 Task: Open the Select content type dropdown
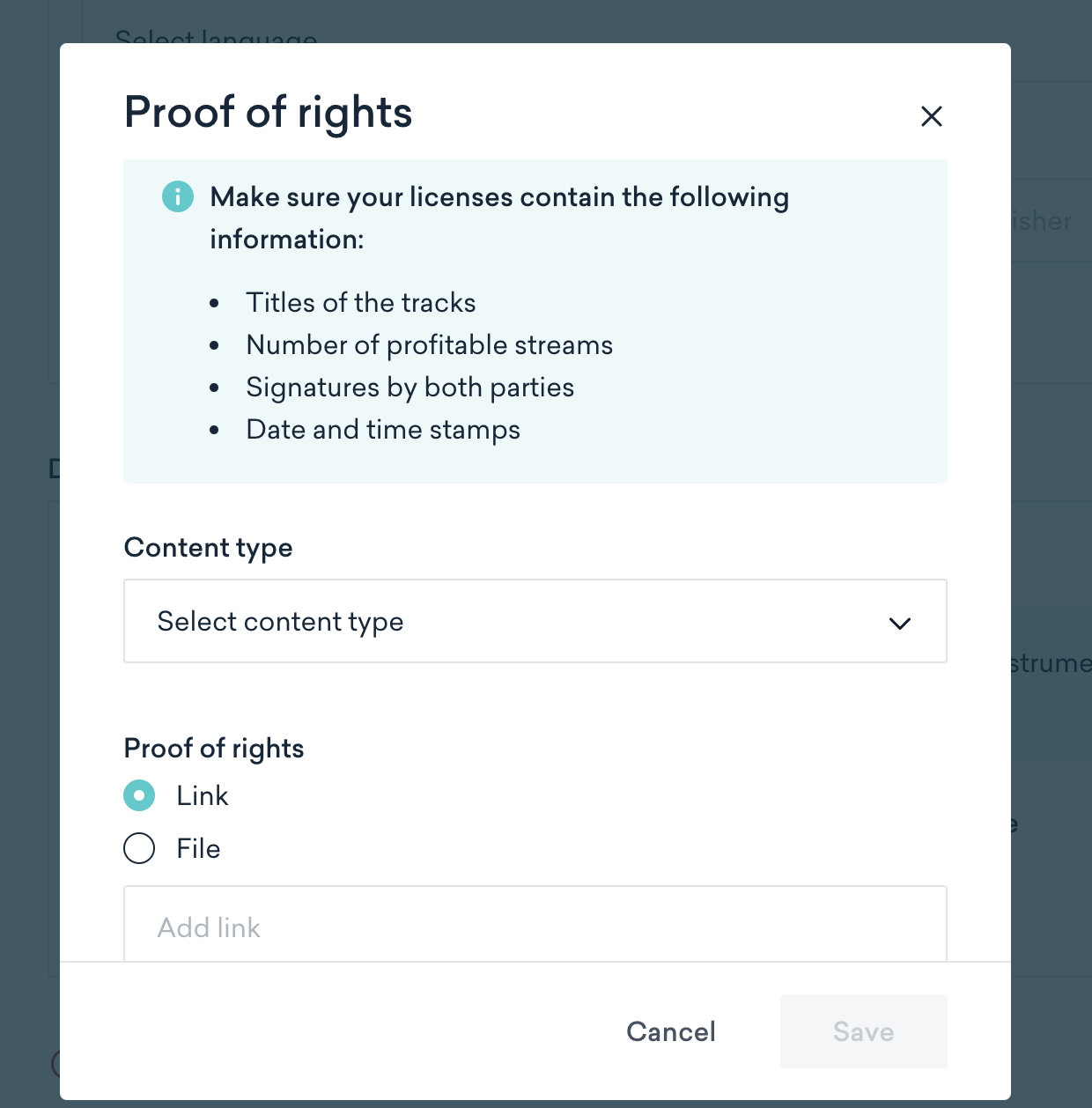point(535,621)
